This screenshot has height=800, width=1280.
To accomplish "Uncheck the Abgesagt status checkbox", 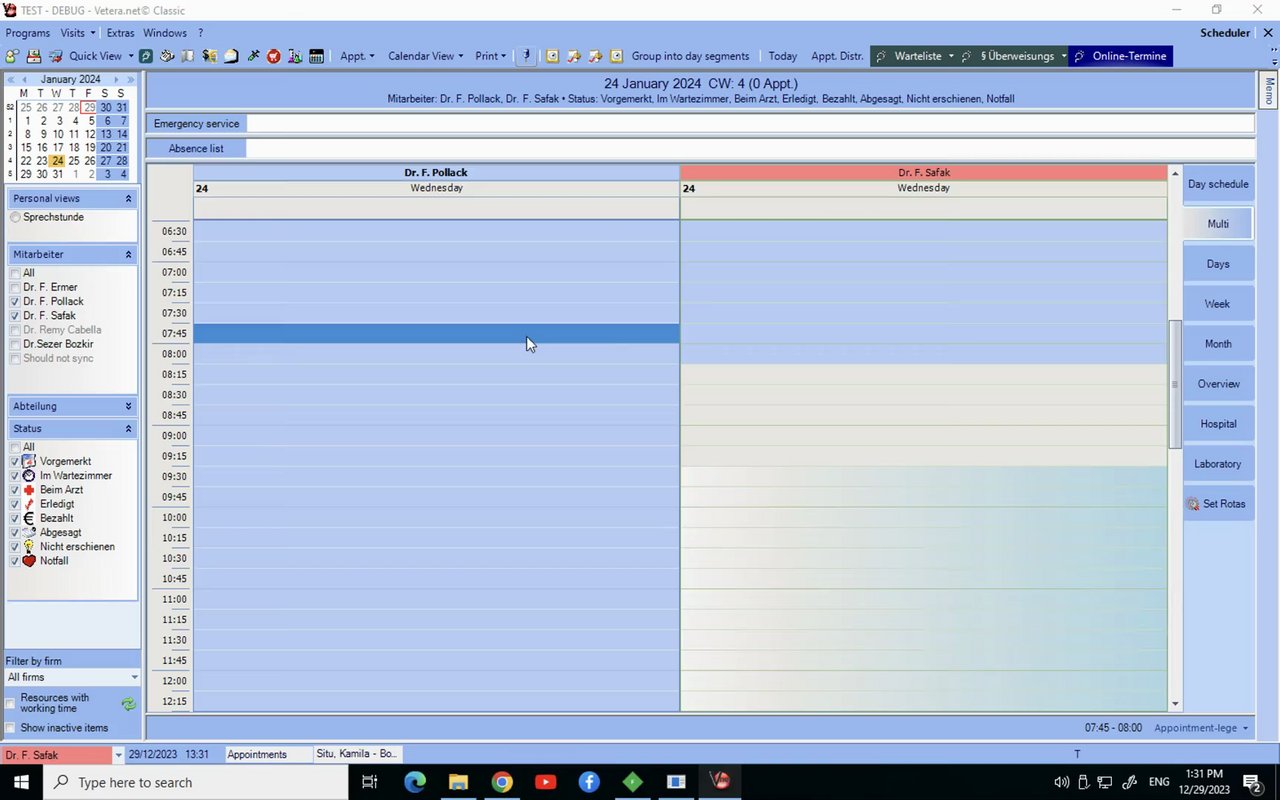I will [15, 532].
